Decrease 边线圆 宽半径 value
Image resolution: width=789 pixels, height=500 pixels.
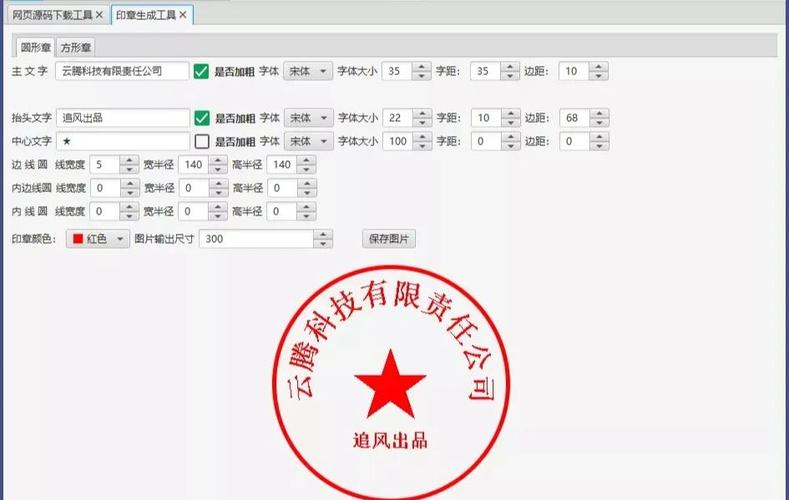click(218, 169)
